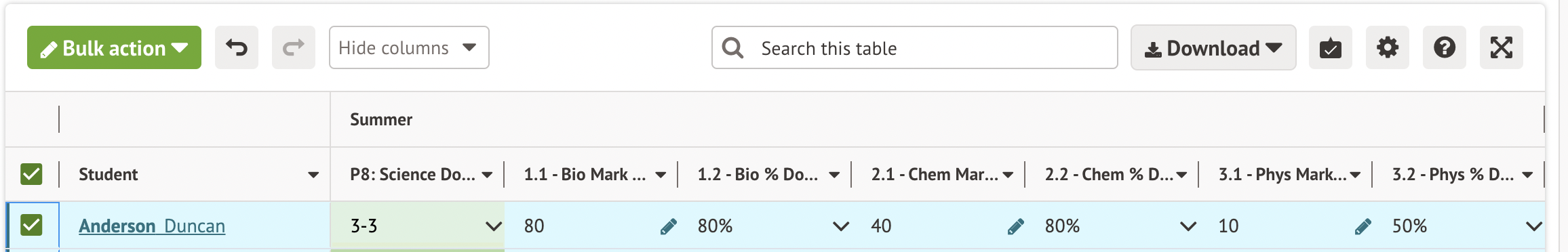Screen dimensions: 1568x252
Task: Open the Hide columns dropdown
Action: [x=409, y=47]
